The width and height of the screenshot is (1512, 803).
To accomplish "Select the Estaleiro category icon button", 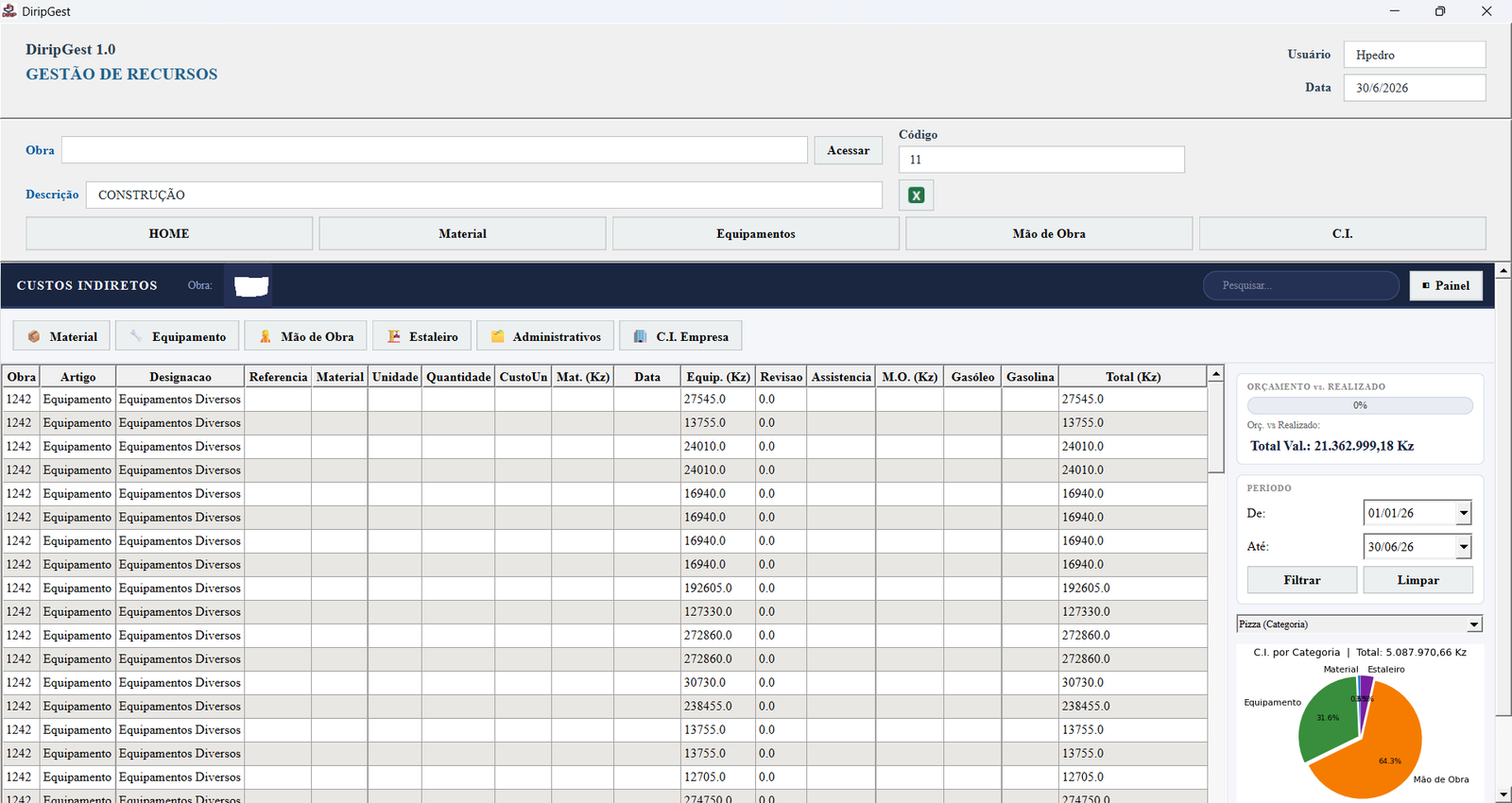I will tap(421, 336).
